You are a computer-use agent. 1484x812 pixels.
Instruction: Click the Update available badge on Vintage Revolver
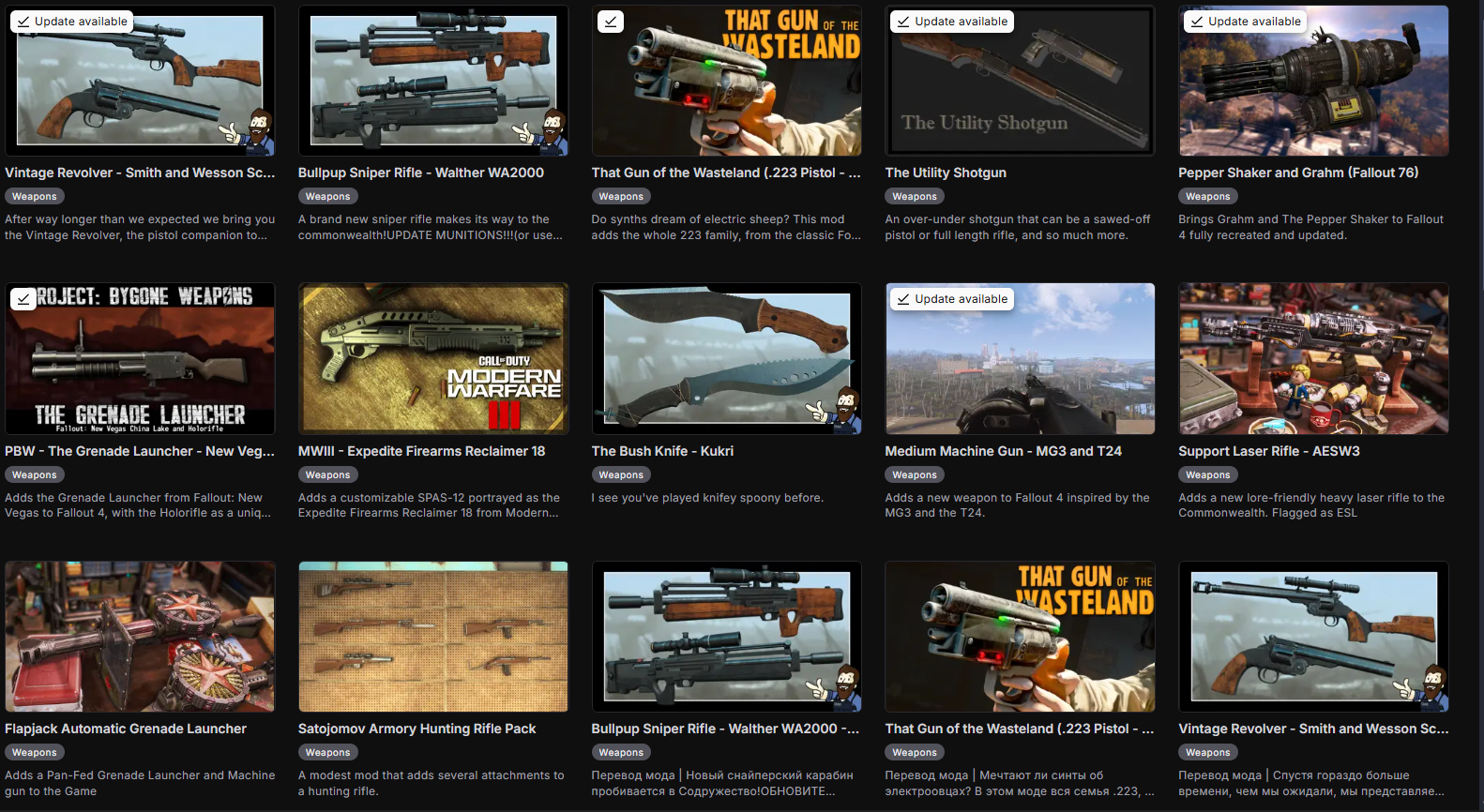[71, 22]
